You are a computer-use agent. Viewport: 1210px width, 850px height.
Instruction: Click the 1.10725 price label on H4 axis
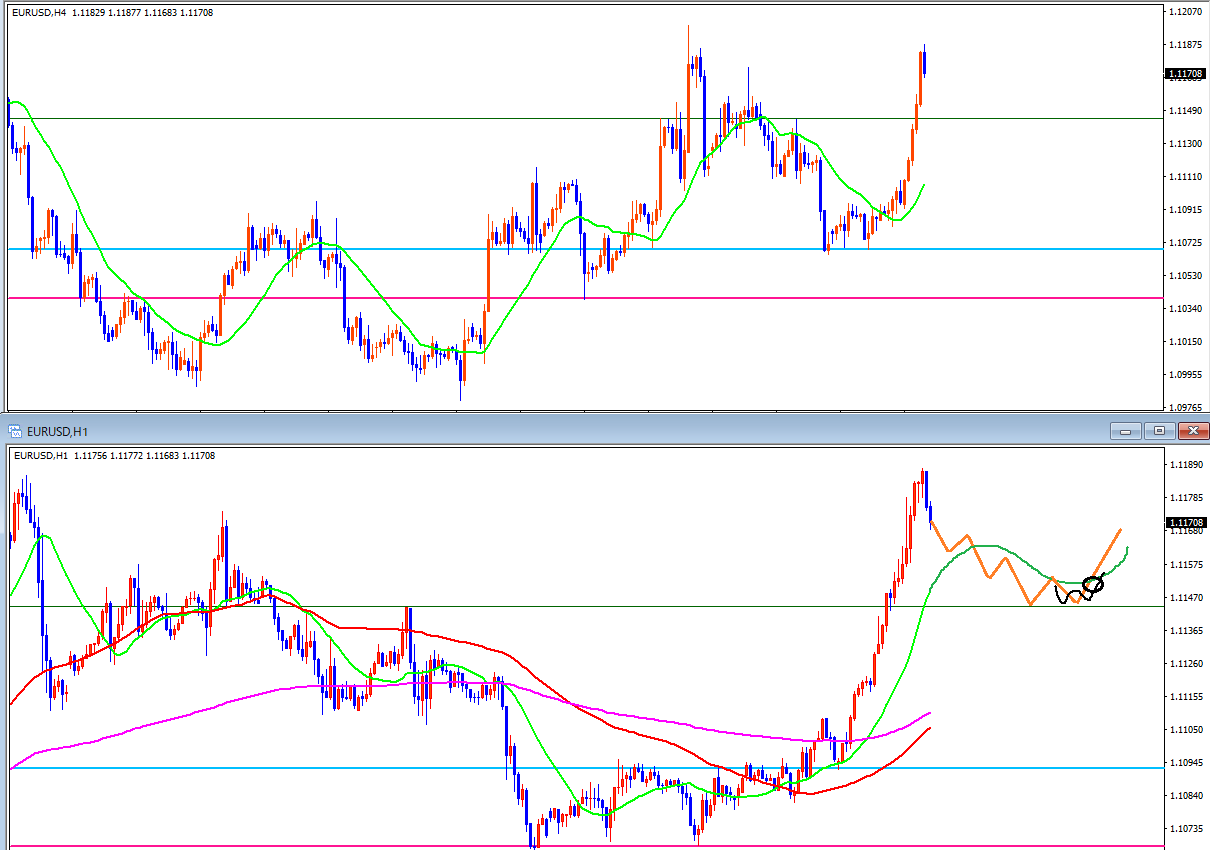click(x=1185, y=243)
